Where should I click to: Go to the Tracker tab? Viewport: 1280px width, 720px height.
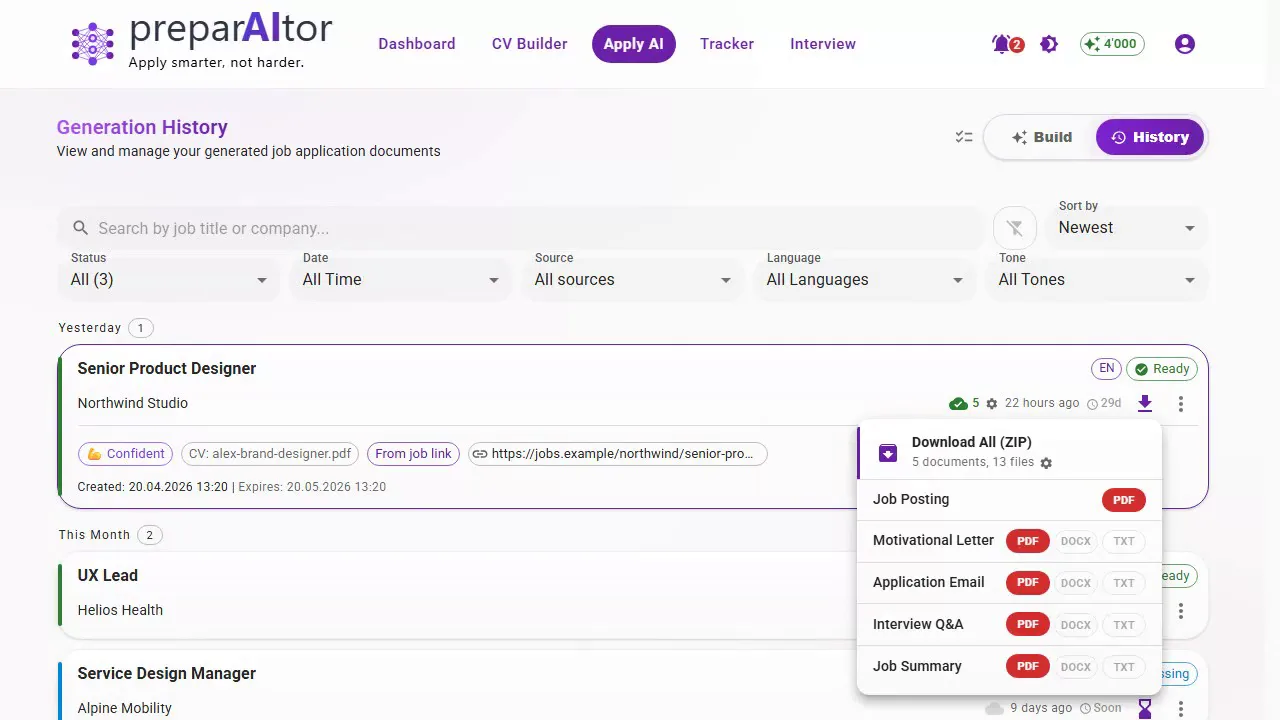727,44
